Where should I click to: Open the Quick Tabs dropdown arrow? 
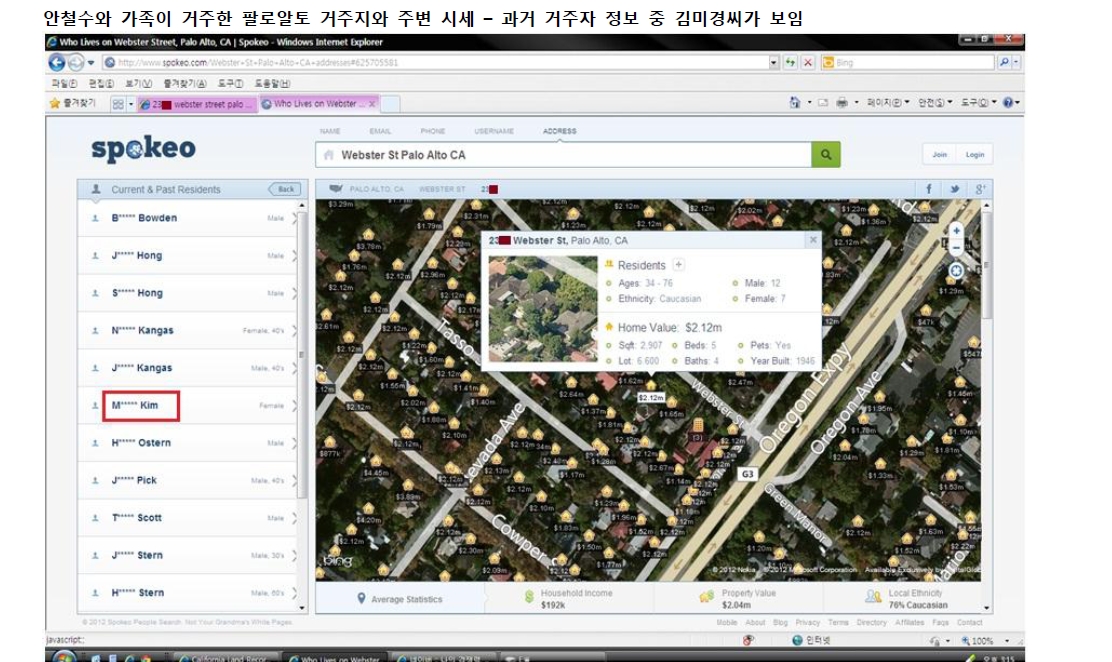click(130, 104)
